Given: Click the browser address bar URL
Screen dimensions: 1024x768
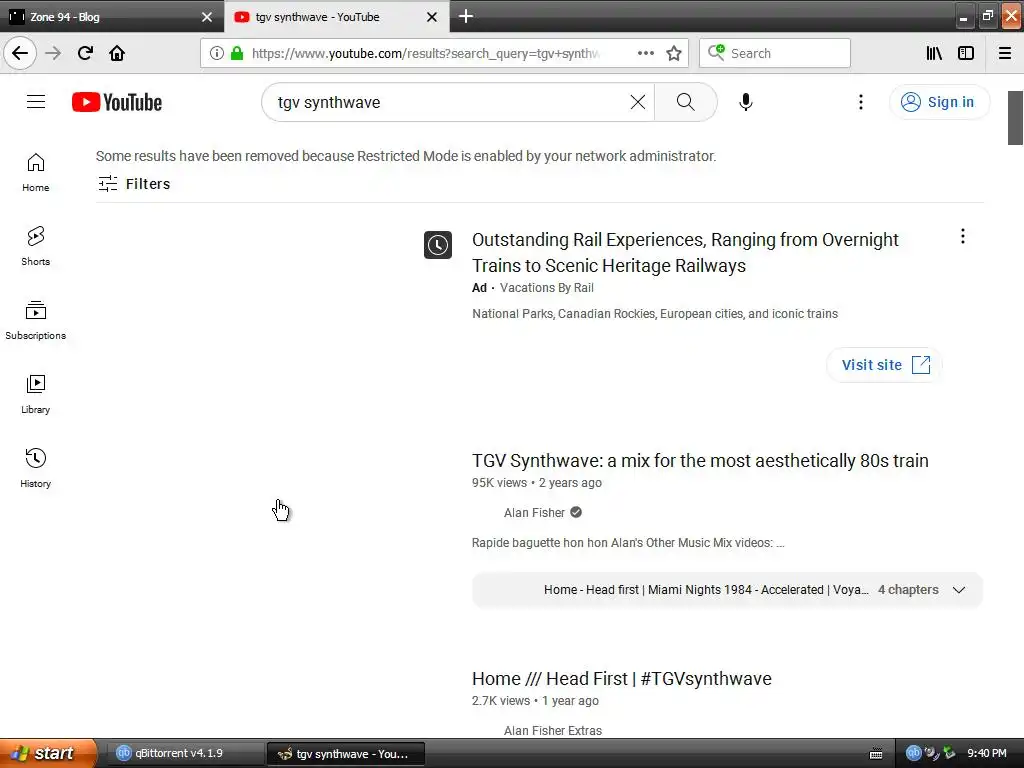Looking at the screenshot, I should 426,53.
